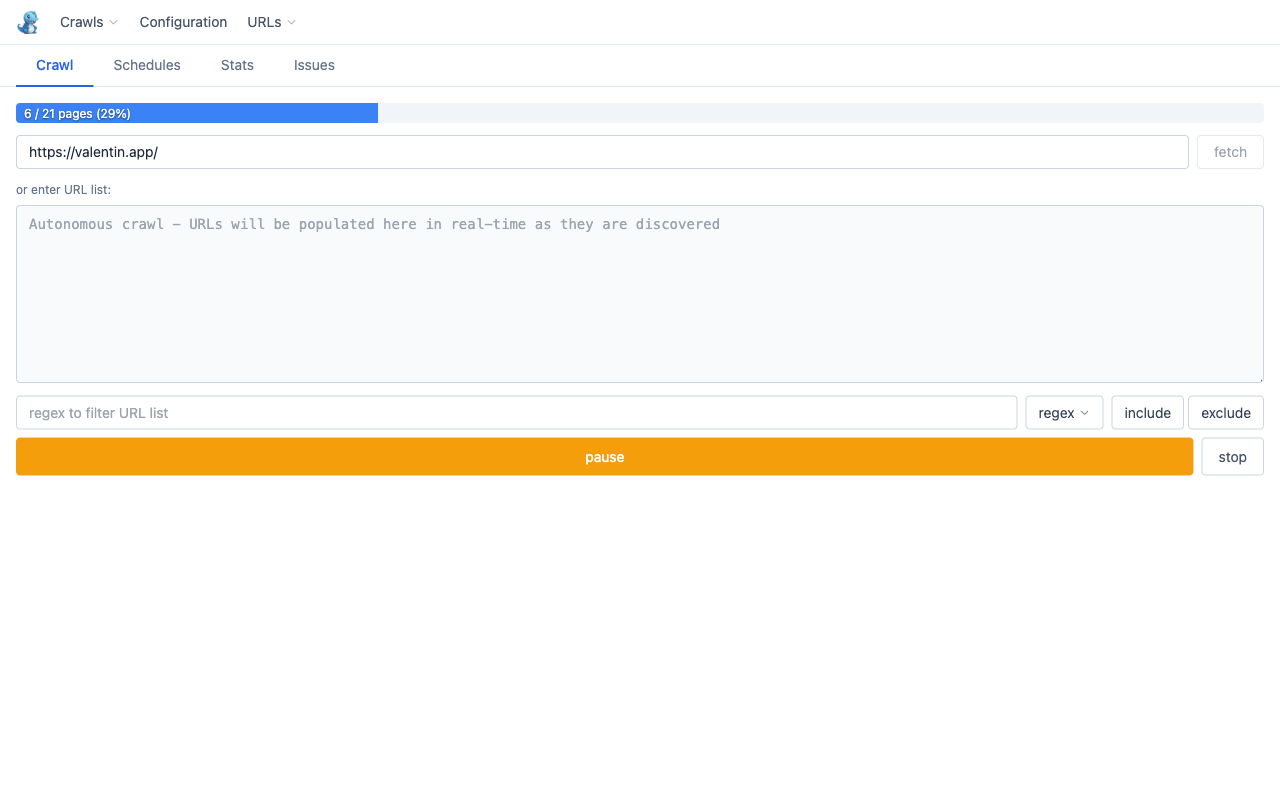Open the Crawls menu
The image size is (1280, 800).
coord(89,22)
